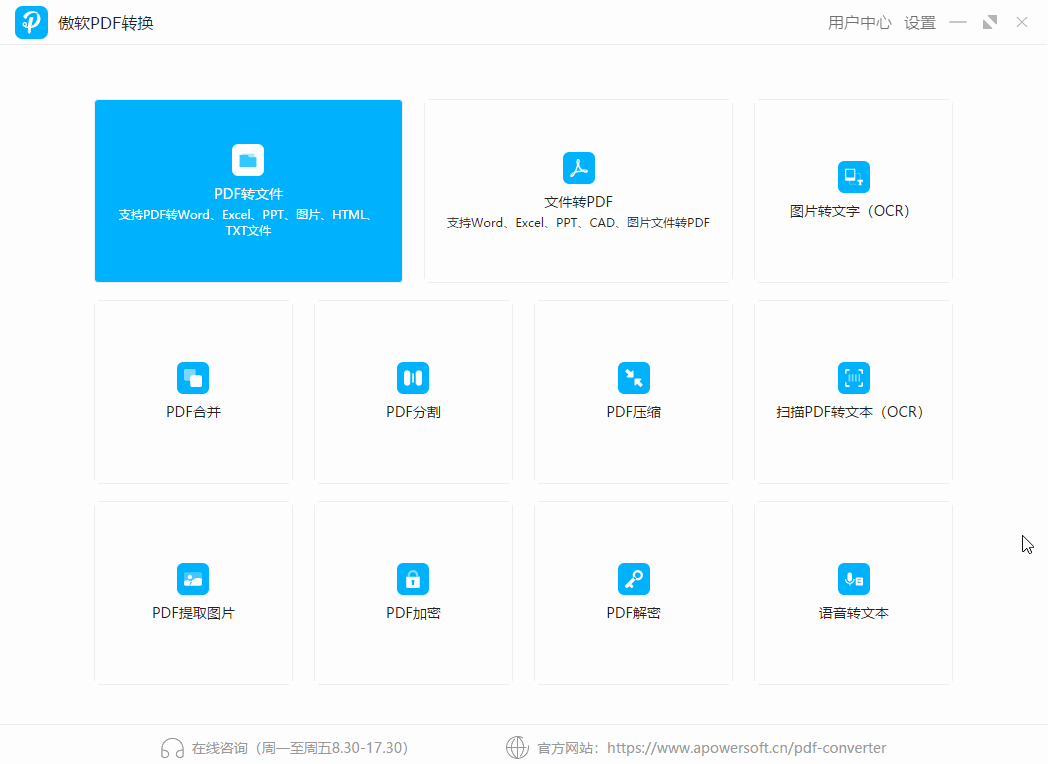The image size is (1048, 764).
Task: Click the PDF分割 split icon
Action: (412, 378)
